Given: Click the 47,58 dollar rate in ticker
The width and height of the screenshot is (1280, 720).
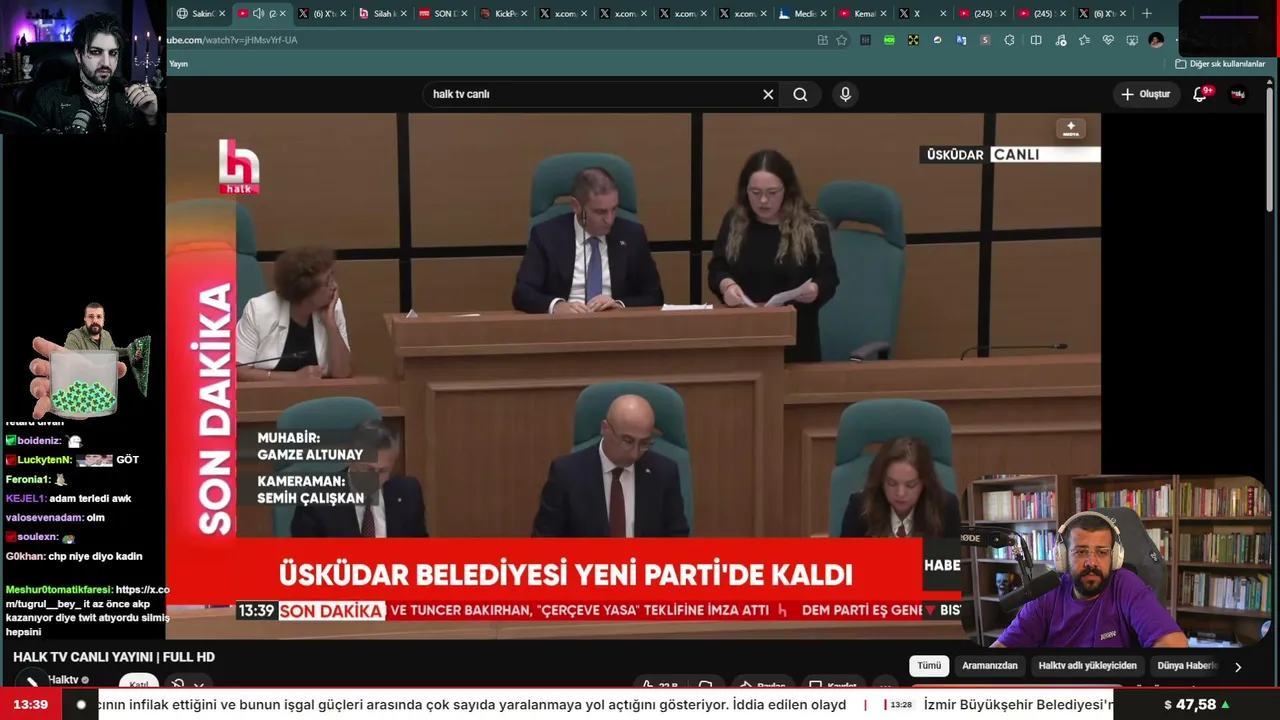Looking at the screenshot, I should pyautogui.click(x=1196, y=705).
